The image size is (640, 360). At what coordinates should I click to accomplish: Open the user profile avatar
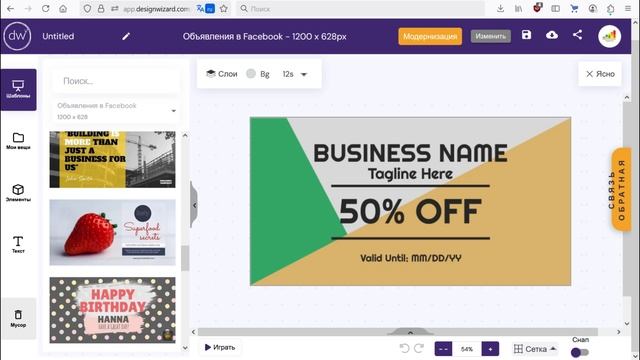[609, 36]
